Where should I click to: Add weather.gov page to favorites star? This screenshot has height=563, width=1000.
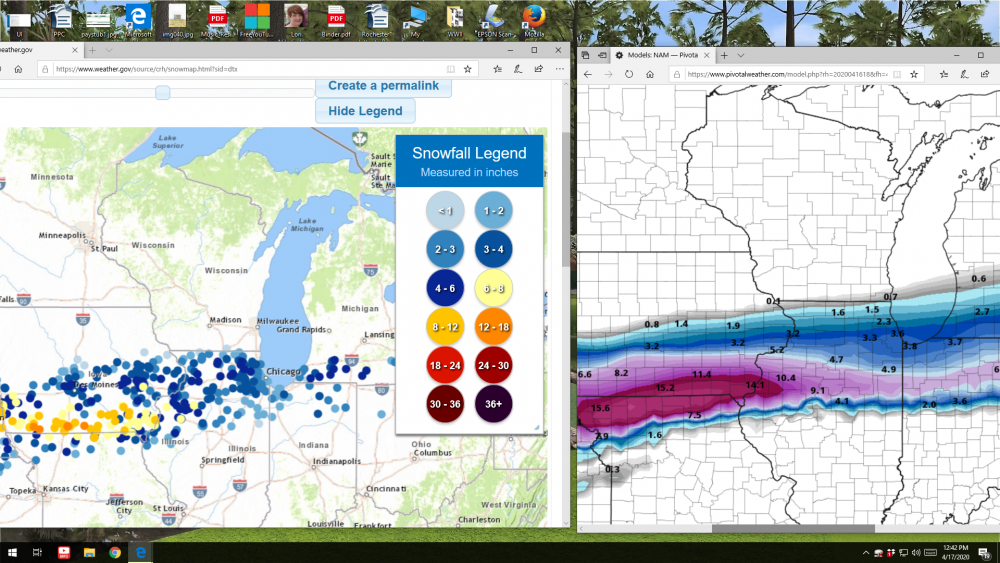point(467,69)
